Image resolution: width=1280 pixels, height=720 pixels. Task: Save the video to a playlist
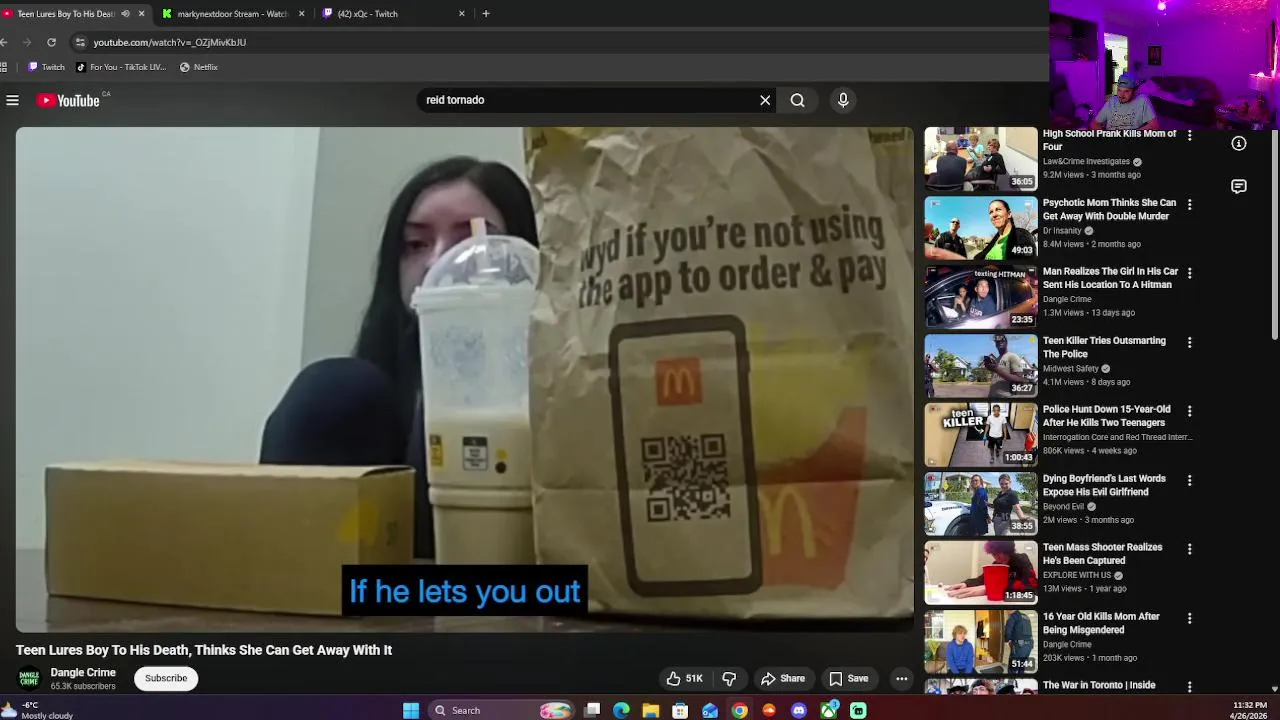[x=848, y=678]
